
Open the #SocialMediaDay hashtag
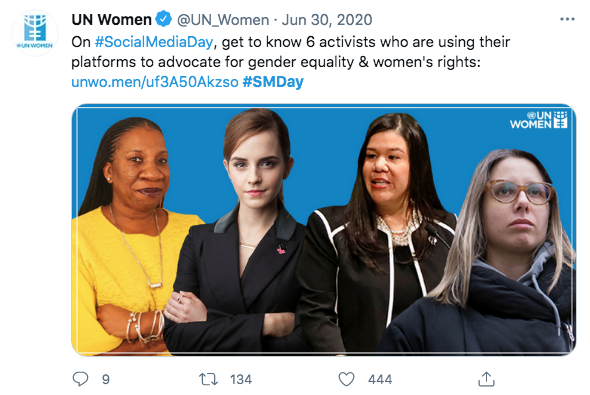tap(154, 42)
